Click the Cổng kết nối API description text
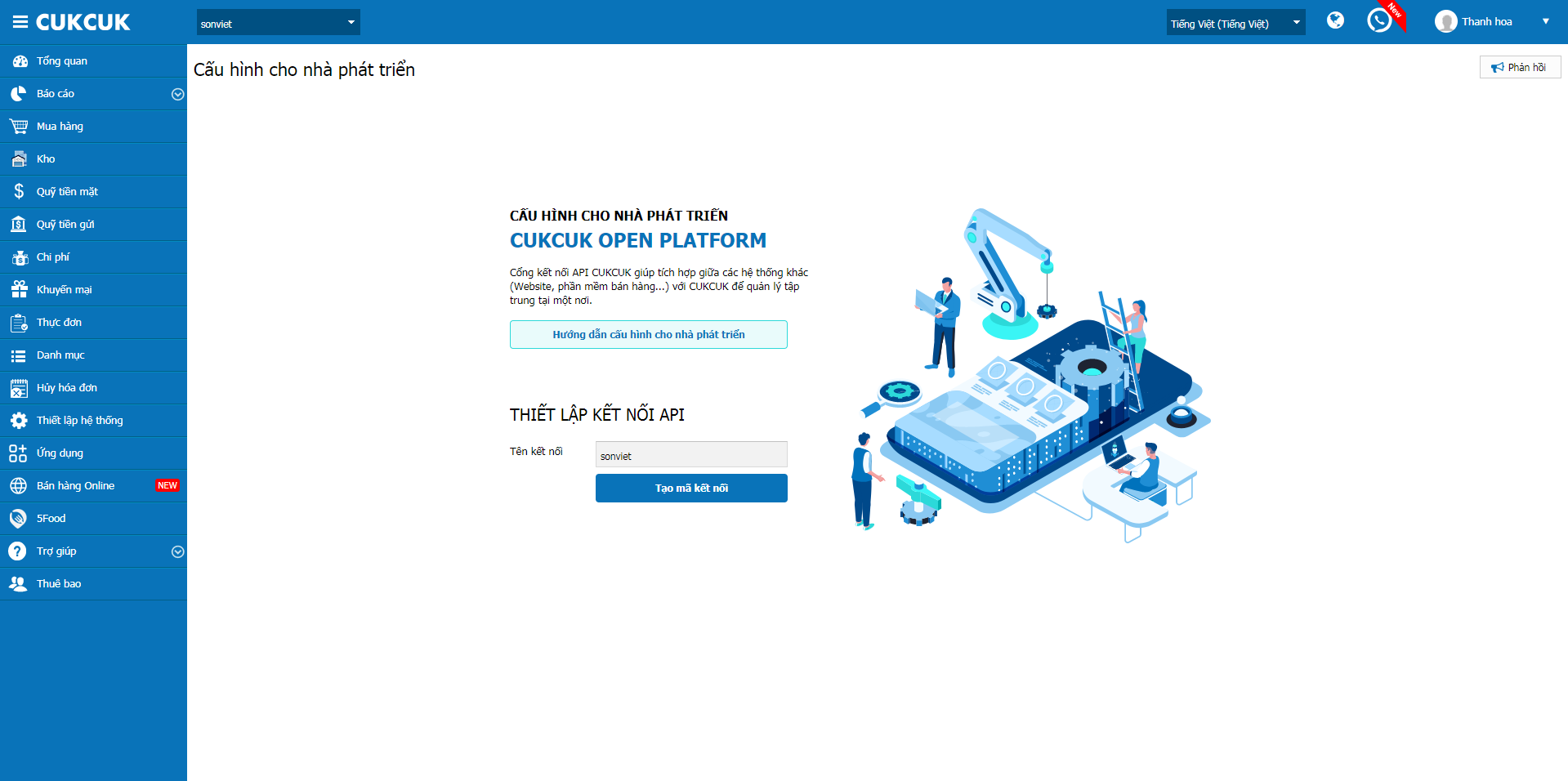 (659, 286)
